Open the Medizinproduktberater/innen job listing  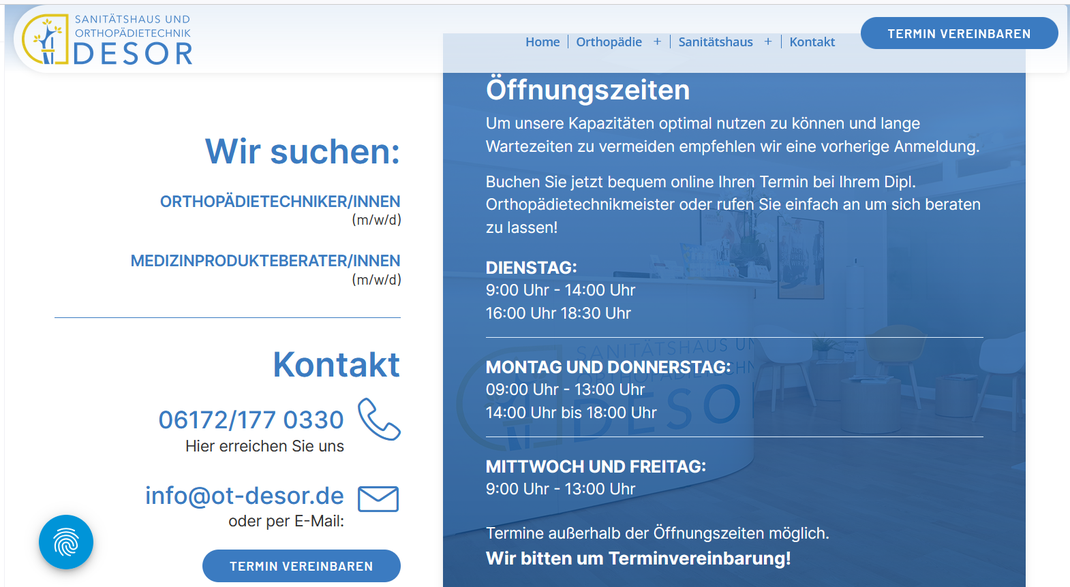265,261
